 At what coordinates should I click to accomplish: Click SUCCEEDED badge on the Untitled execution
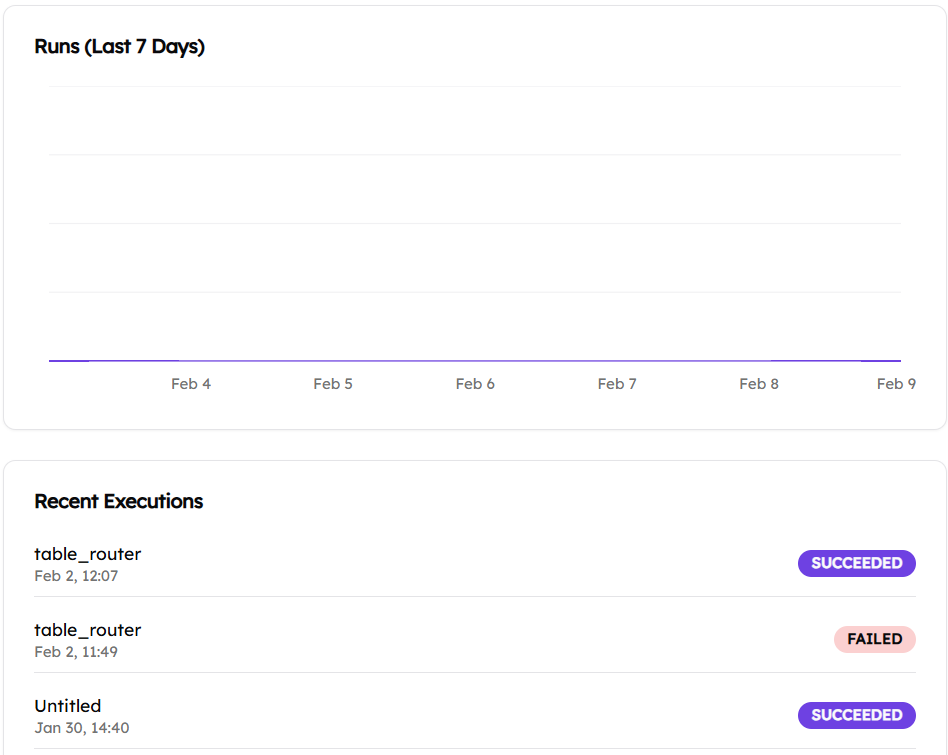(x=856, y=715)
